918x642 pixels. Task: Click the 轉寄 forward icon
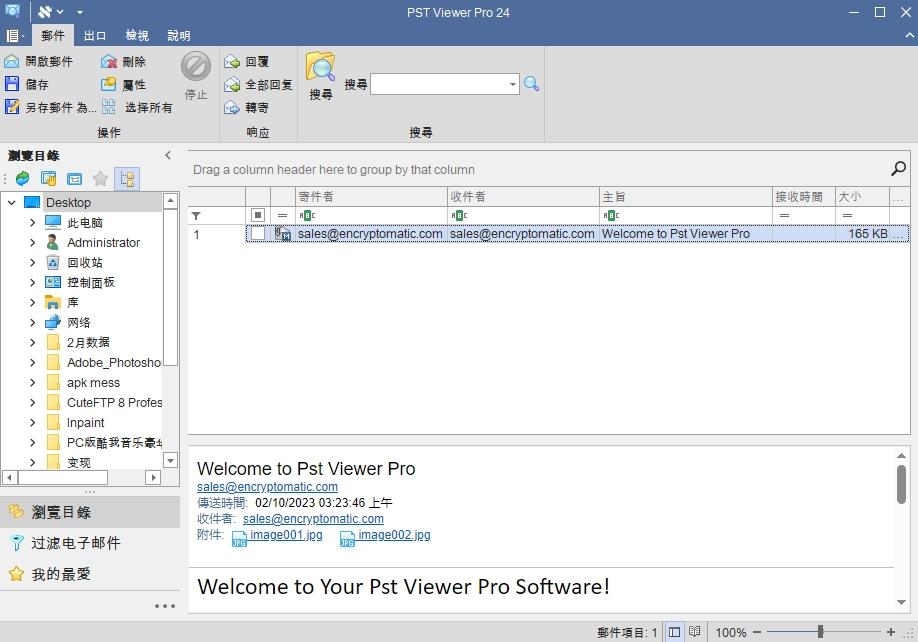(232, 108)
